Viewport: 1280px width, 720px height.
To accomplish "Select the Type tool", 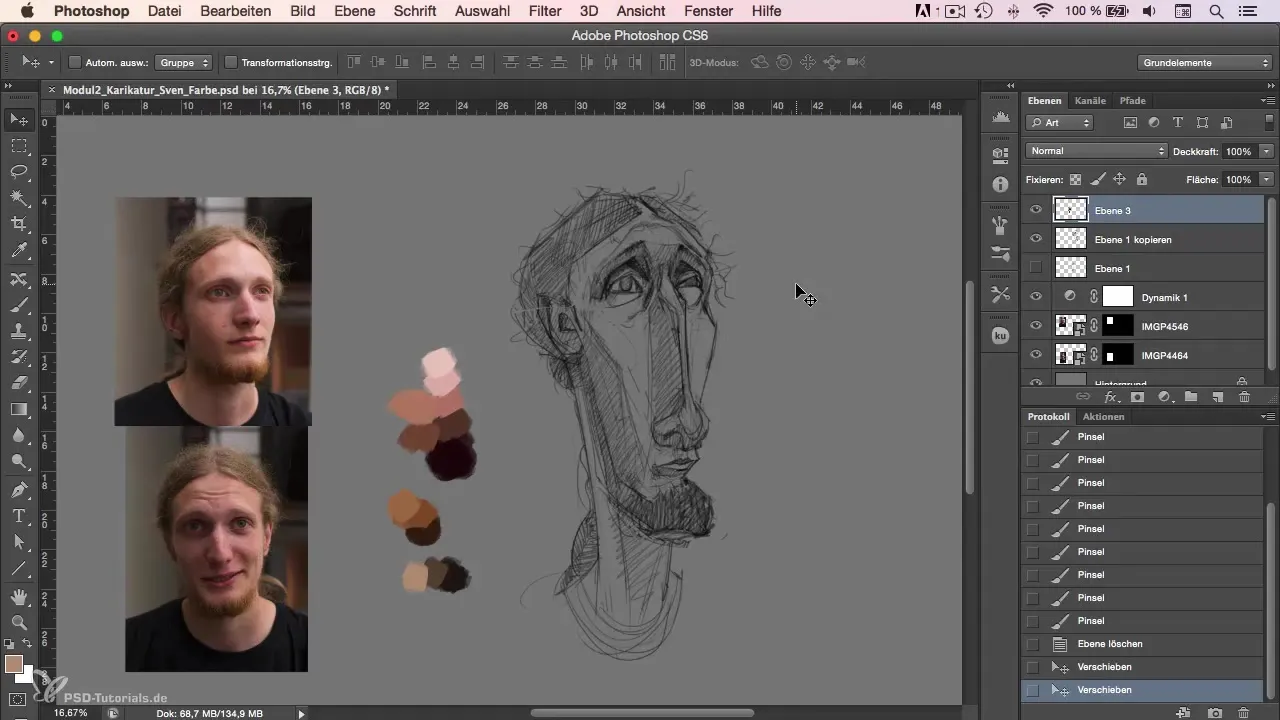I will [19, 516].
